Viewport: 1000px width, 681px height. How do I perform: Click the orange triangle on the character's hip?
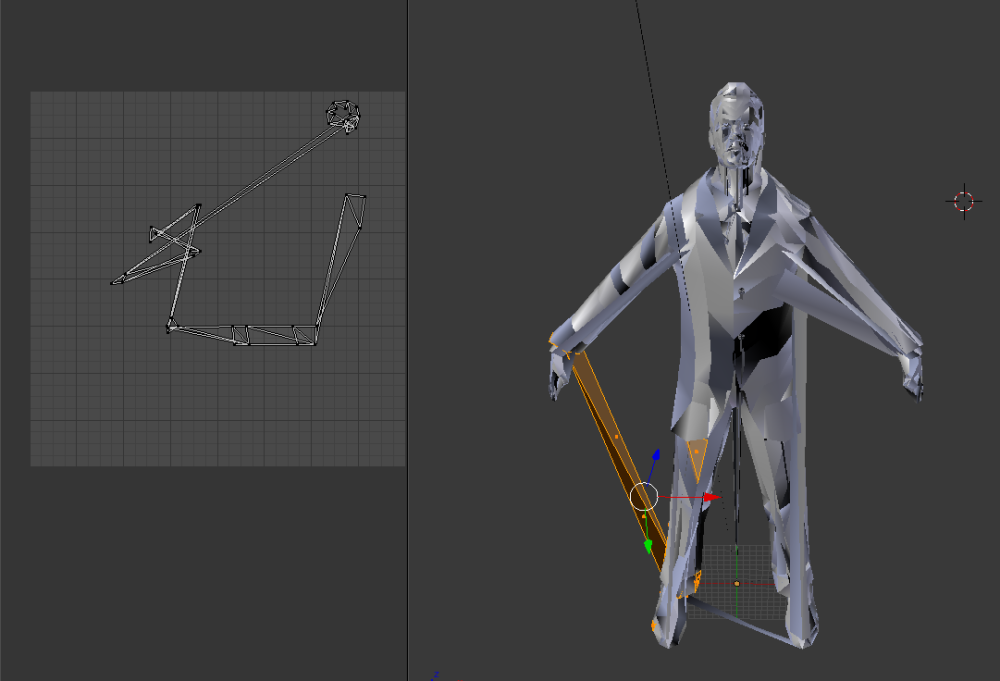(695, 450)
